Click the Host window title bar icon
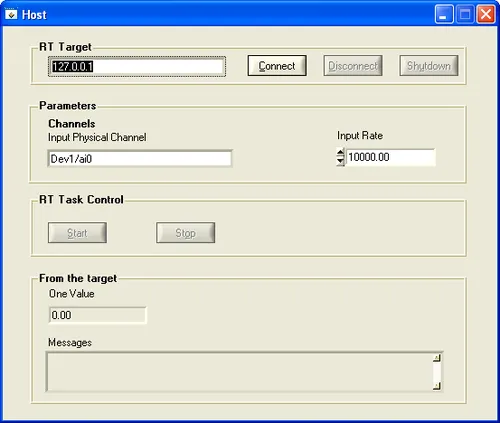 click(11, 15)
